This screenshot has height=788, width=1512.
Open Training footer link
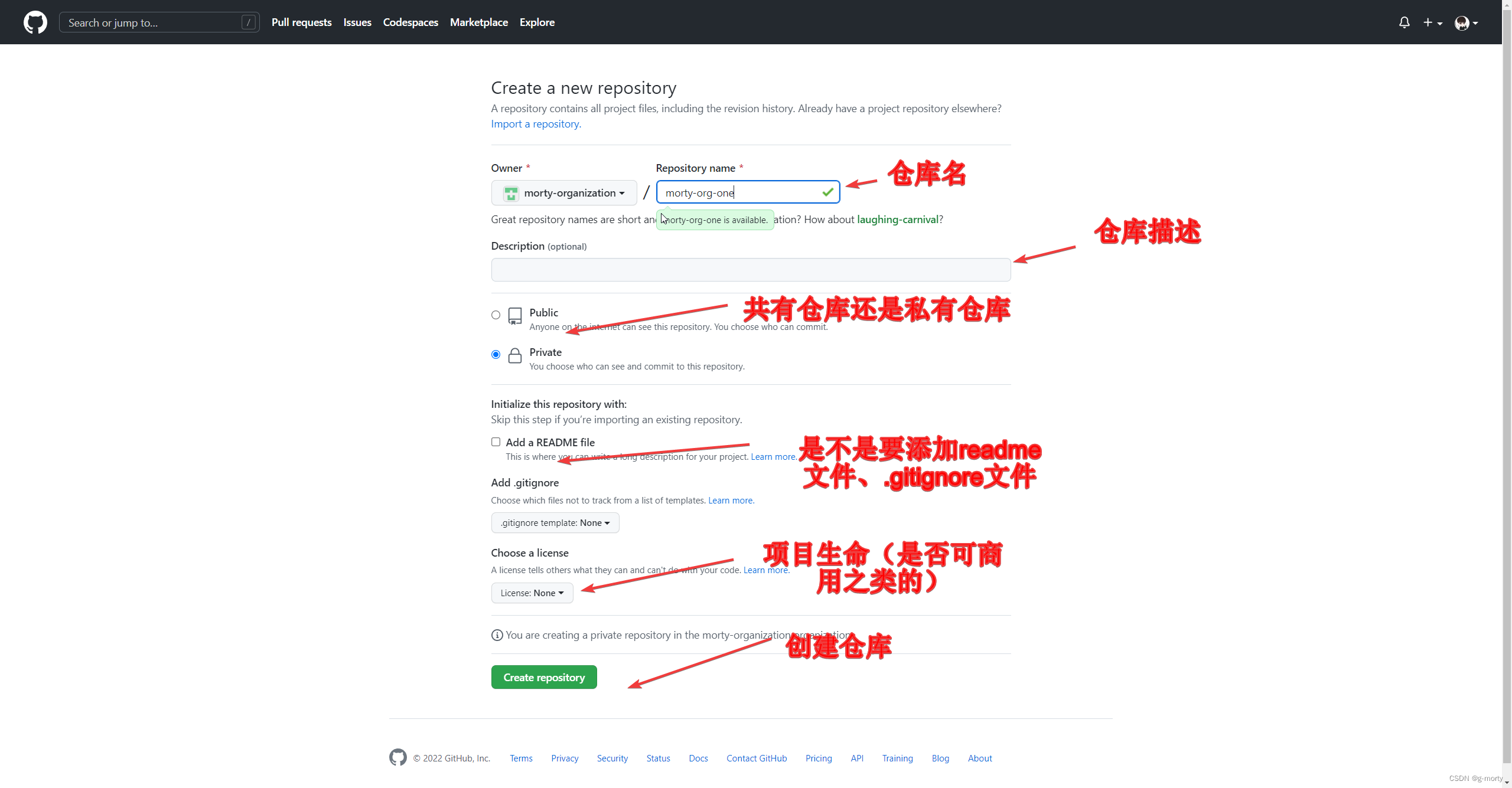(898, 758)
